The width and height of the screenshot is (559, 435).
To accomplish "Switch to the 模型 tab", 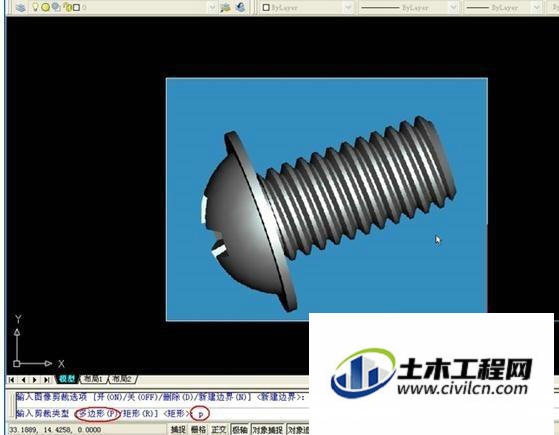I will 67,379.
